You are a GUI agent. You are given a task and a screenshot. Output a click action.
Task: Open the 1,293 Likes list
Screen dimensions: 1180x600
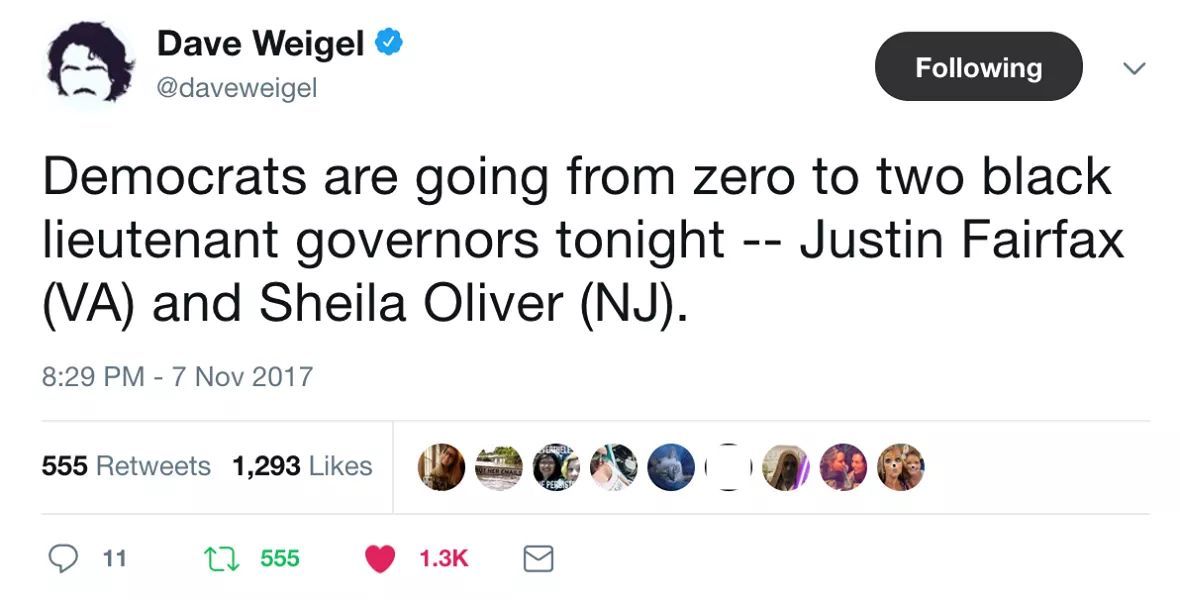click(302, 466)
